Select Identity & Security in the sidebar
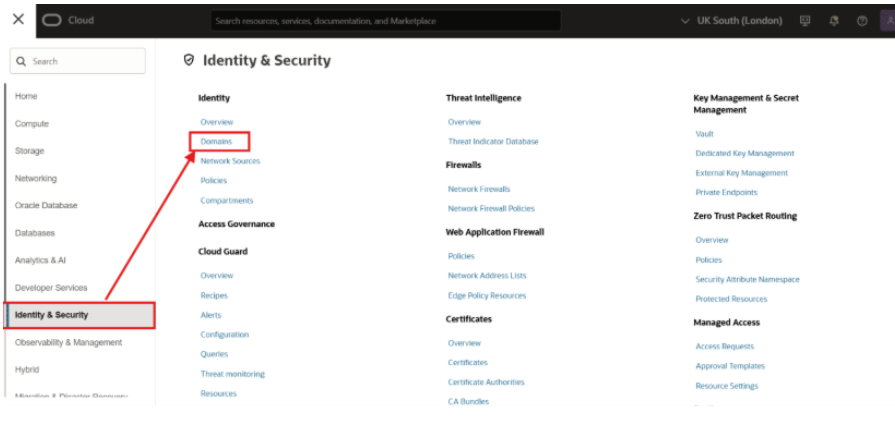The image size is (895, 433). pos(79,315)
